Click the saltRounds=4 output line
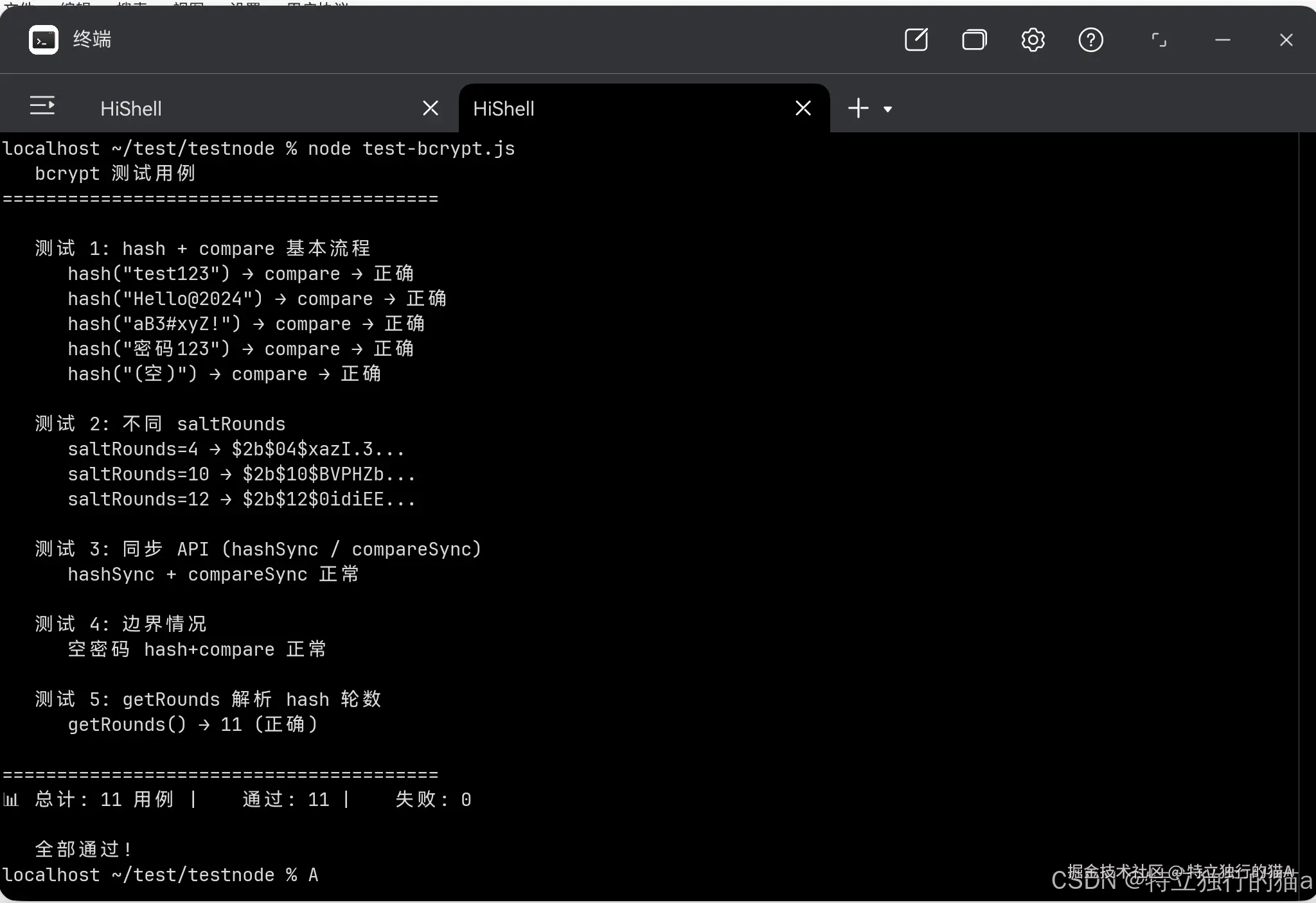The height and width of the screenshot is (903, 1316). [236, 449]
